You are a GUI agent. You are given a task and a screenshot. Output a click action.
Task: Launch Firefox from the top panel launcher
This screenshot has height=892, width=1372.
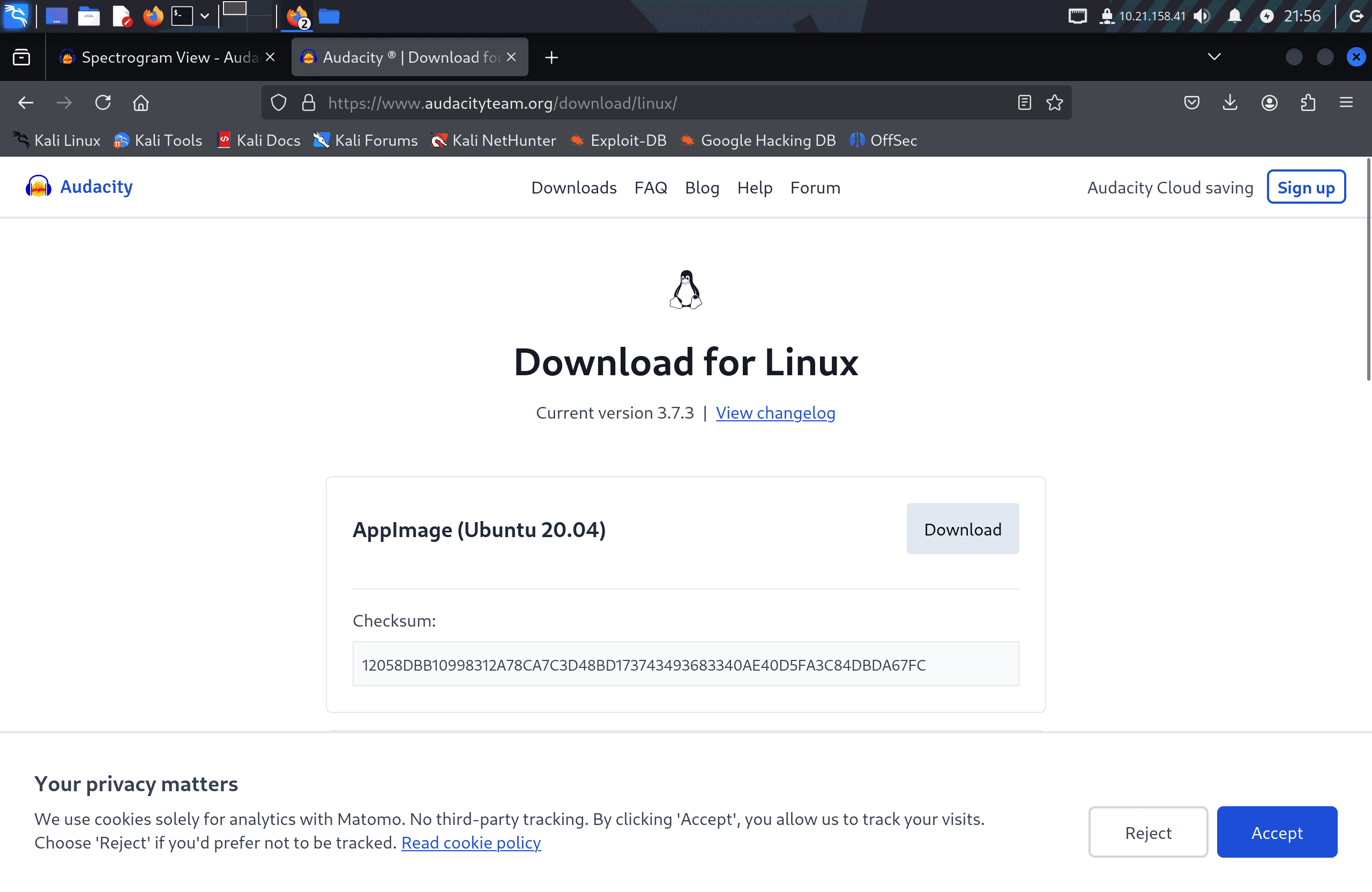click(153, 16)
